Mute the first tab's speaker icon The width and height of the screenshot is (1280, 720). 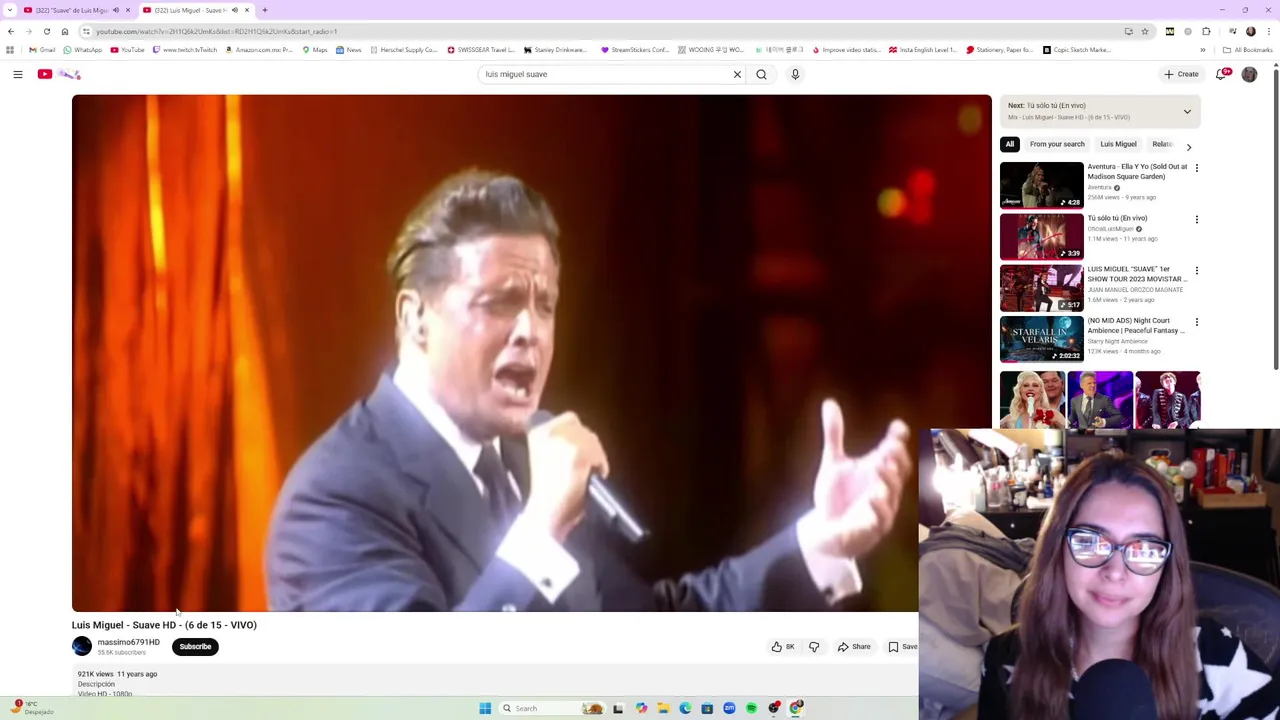coord(116,10)
